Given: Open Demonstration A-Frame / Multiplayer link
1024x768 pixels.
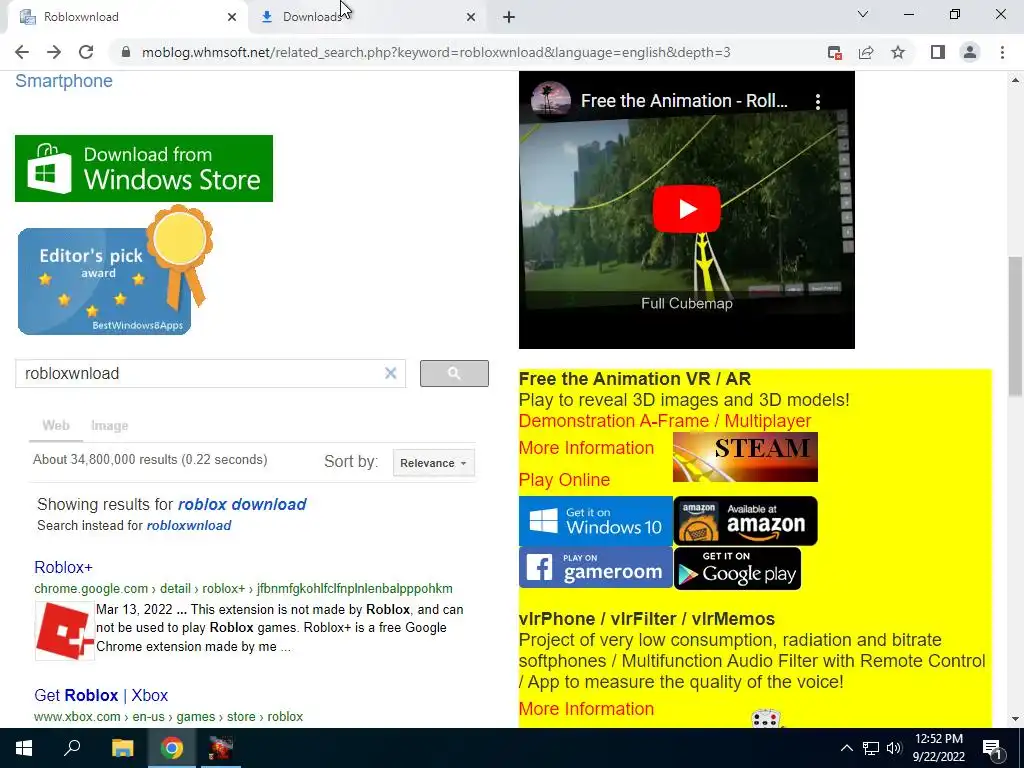Looking at the screenshot, I should tap(665, 421).
